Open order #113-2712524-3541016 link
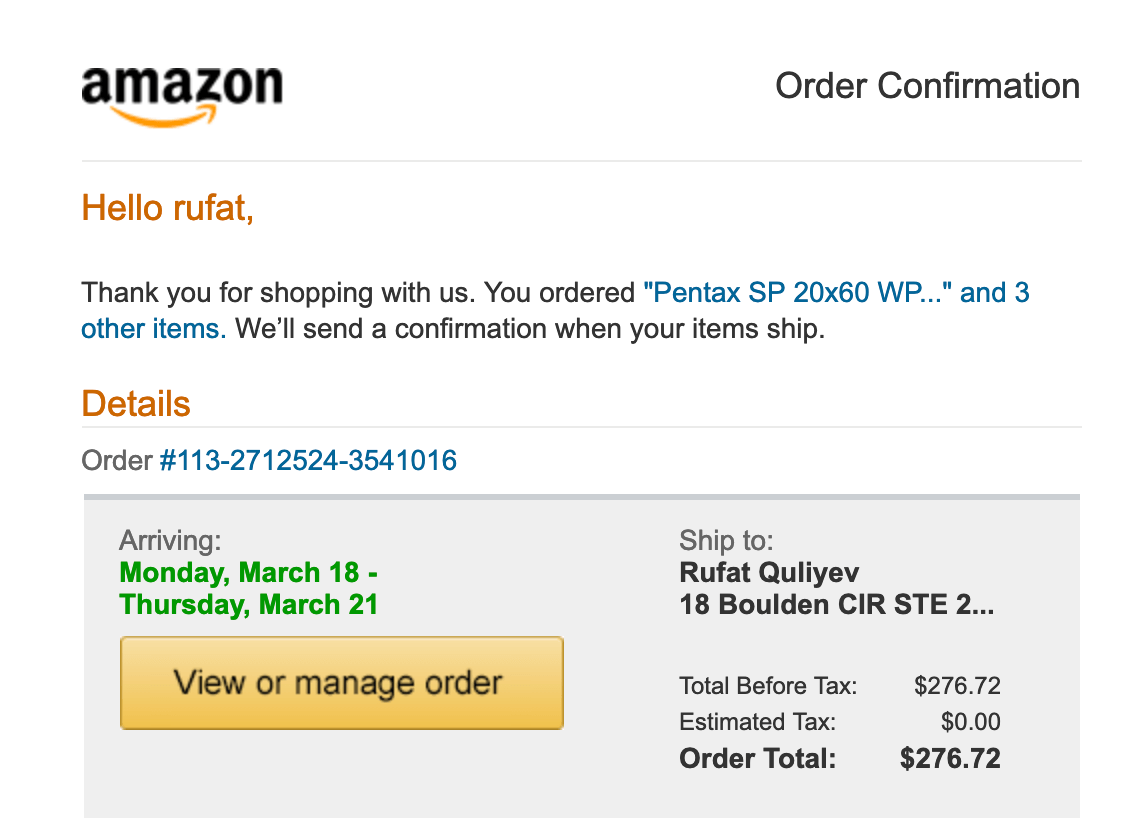 (308, 460)
